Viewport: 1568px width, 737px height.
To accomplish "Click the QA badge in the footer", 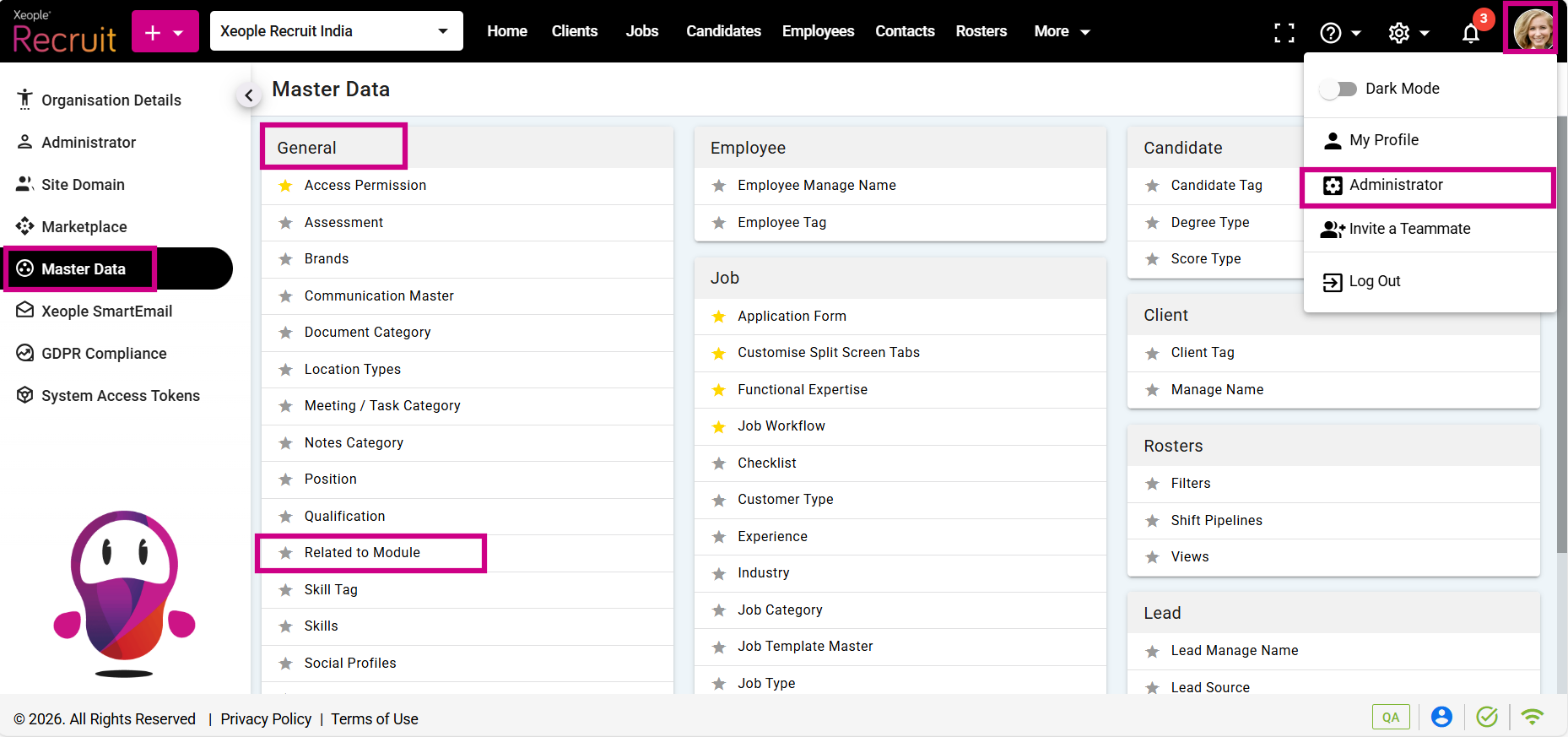I will tap(1390, 717).
